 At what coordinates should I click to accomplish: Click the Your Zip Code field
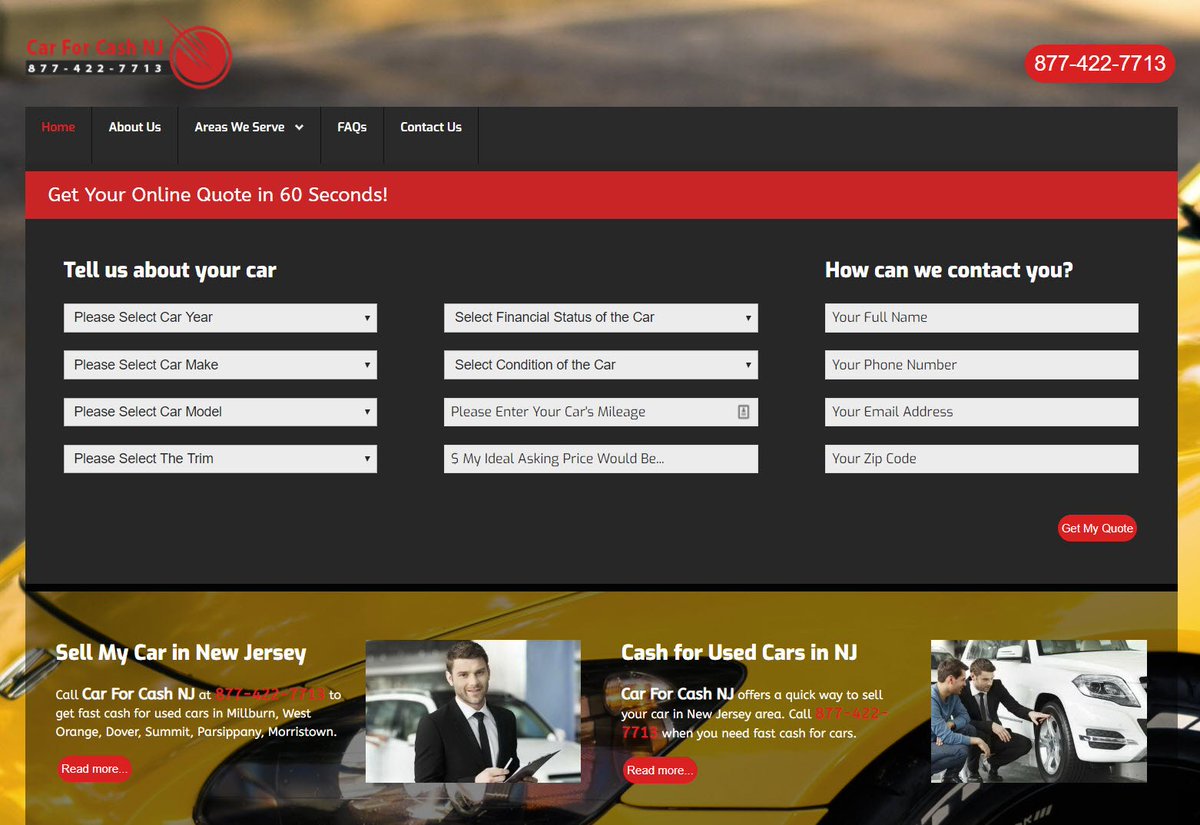click(981, 459)
